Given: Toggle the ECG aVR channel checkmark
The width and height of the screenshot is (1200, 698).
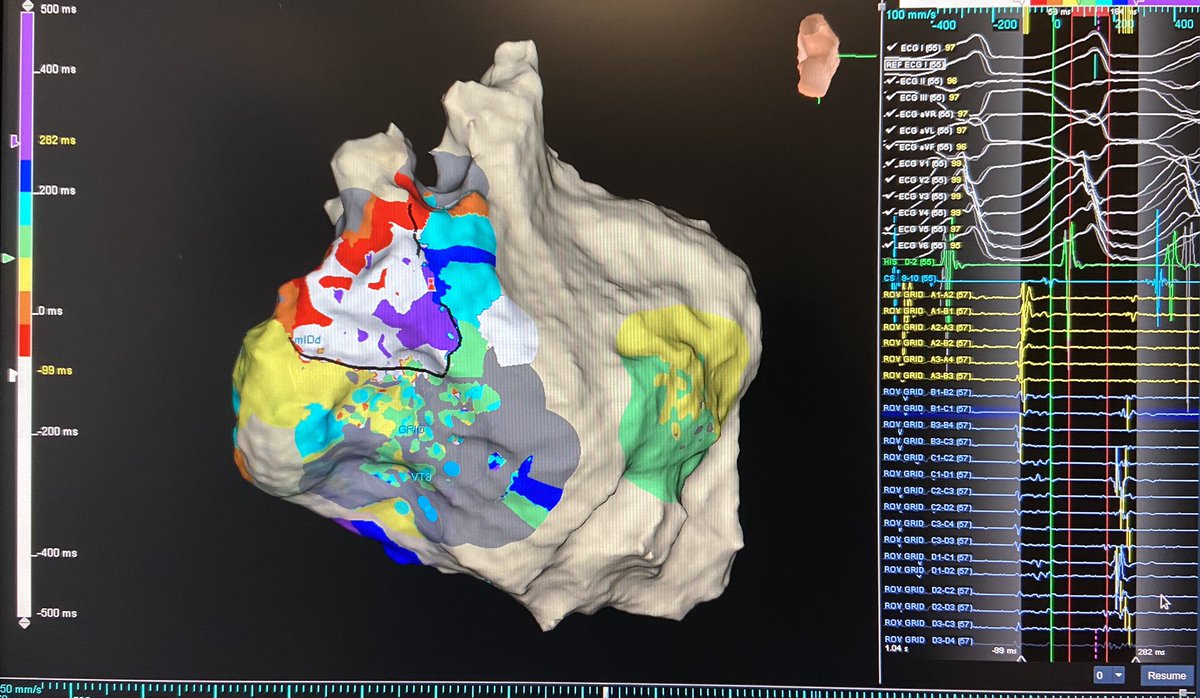Looking at the screenshot, I should [x=892, y=114].
